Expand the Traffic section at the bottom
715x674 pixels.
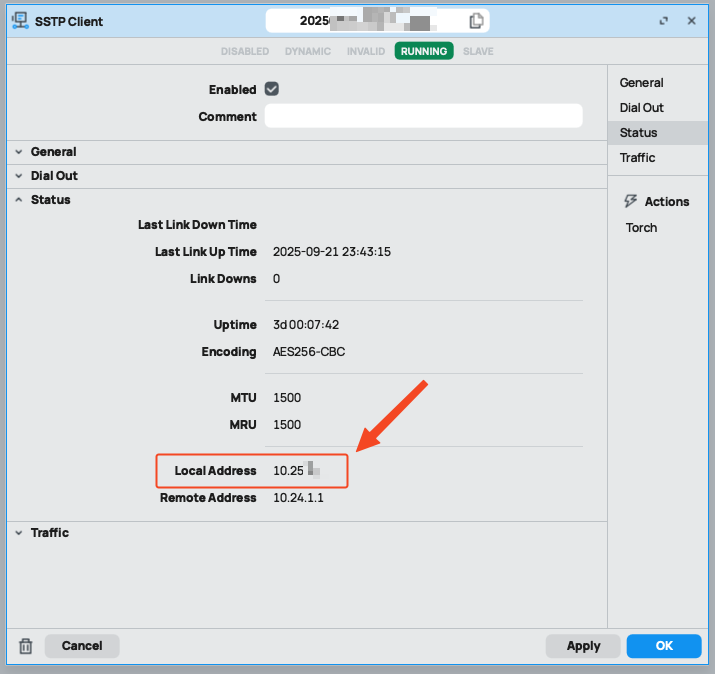click(x=49, y=533)
